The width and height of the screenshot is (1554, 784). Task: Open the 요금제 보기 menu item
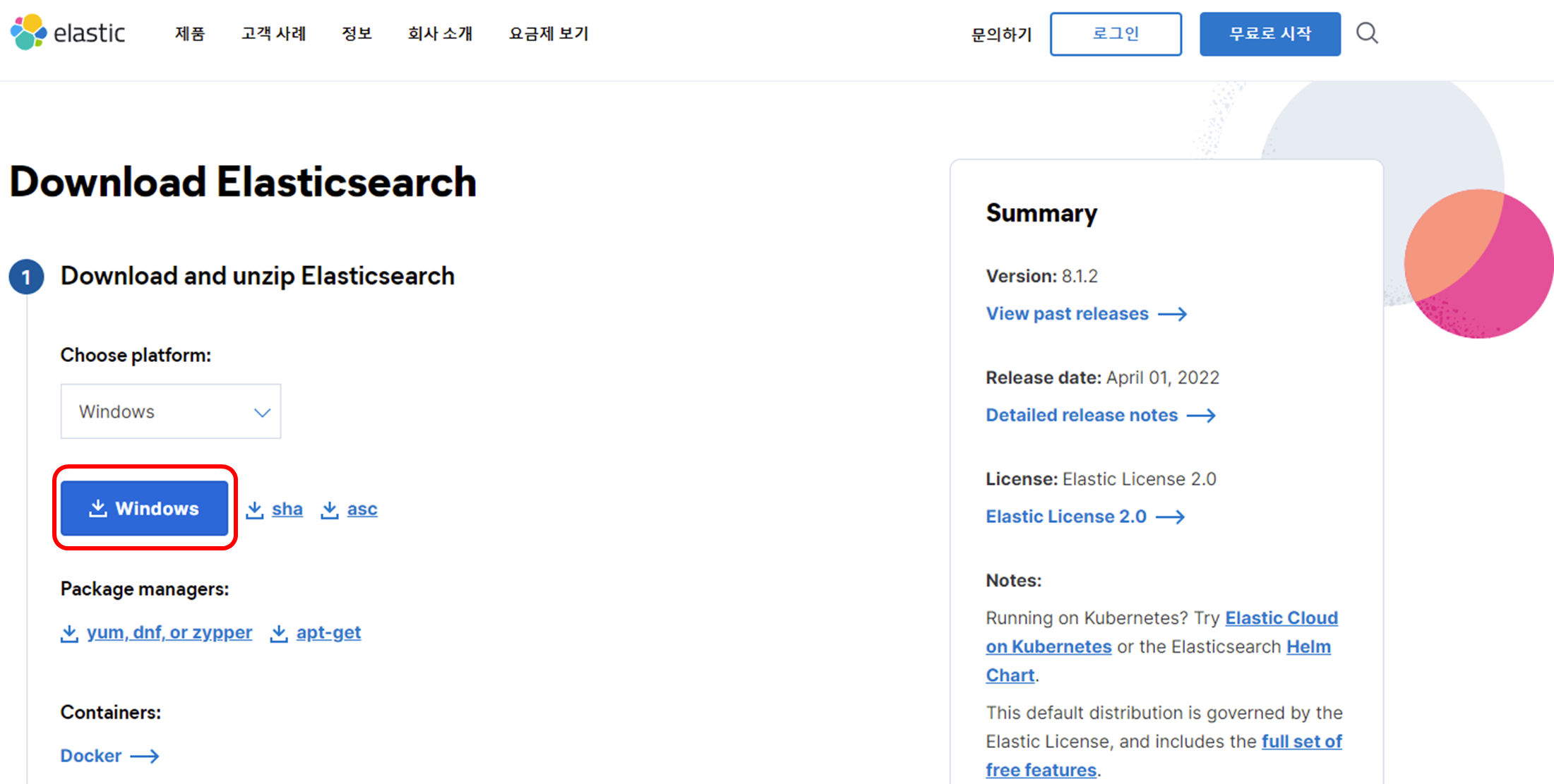549,33
